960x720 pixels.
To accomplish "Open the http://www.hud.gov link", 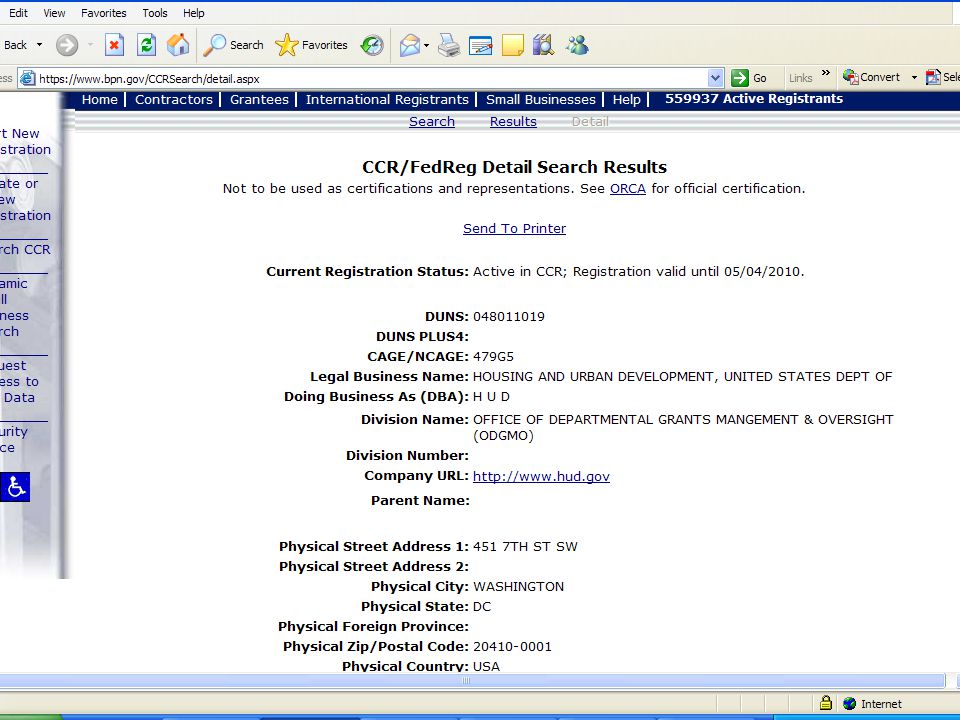I will pos(541,476).
